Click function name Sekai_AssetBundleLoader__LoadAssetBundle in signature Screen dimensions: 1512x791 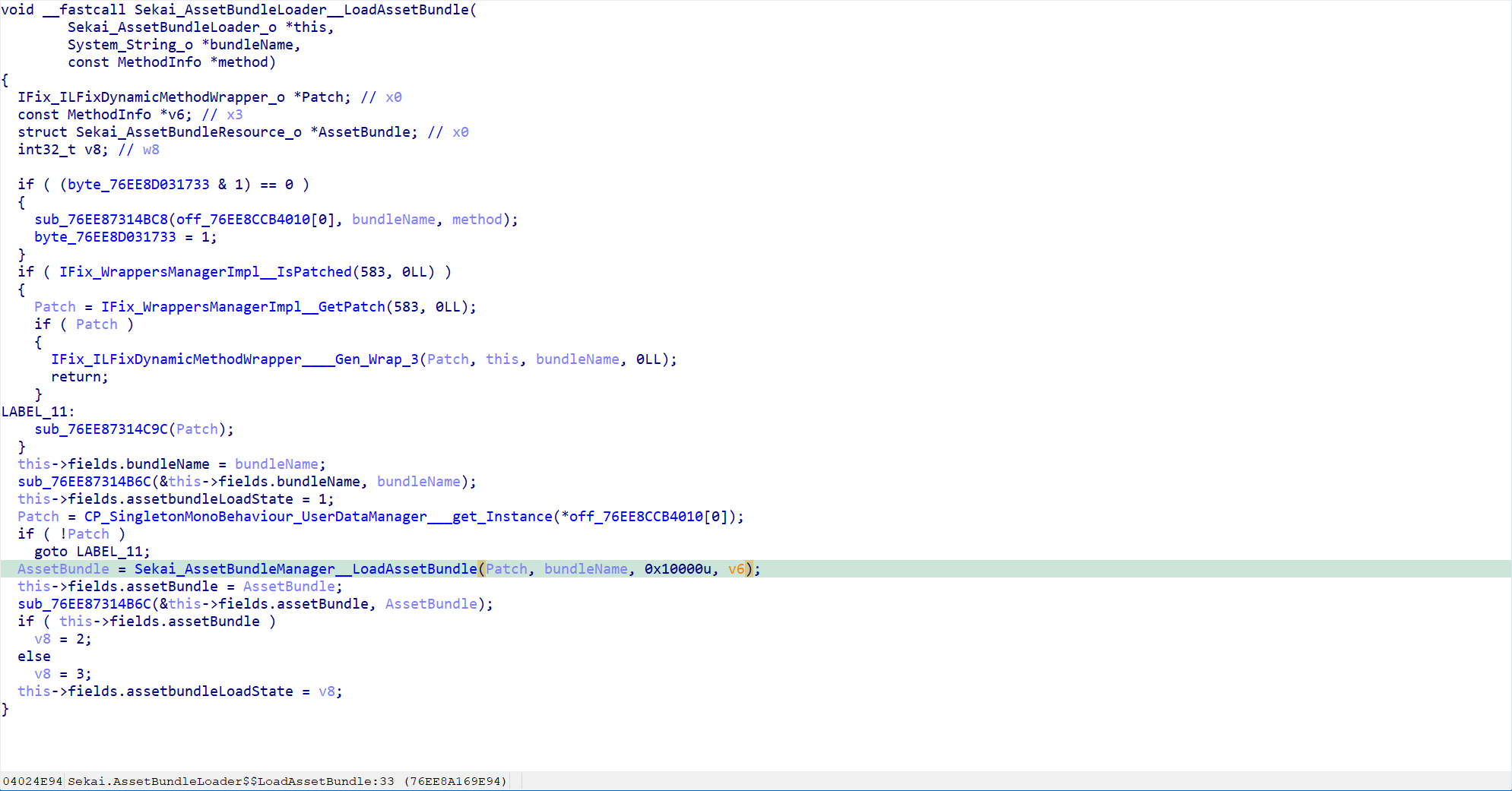(x=302, y=10)
